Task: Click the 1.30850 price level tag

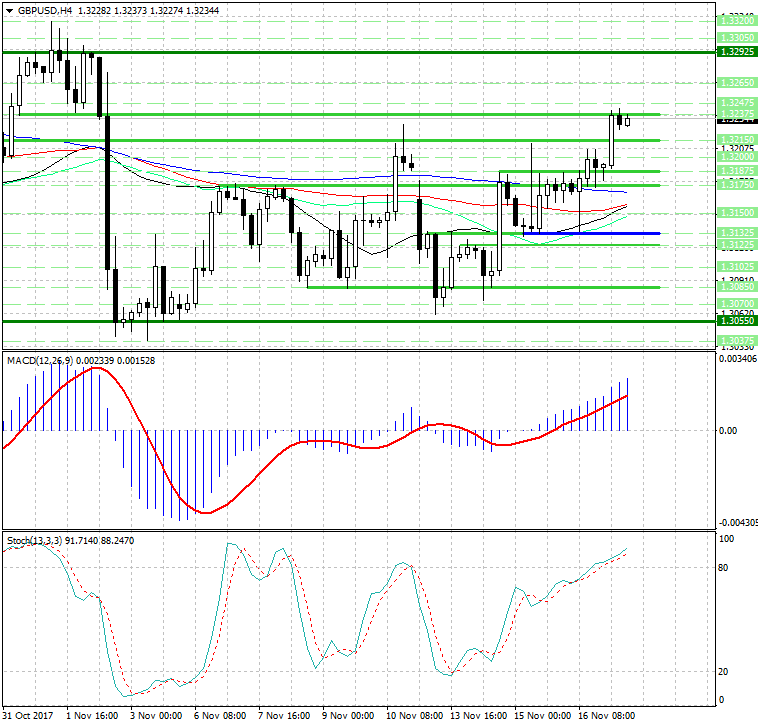Action: (x=736, y=287)
